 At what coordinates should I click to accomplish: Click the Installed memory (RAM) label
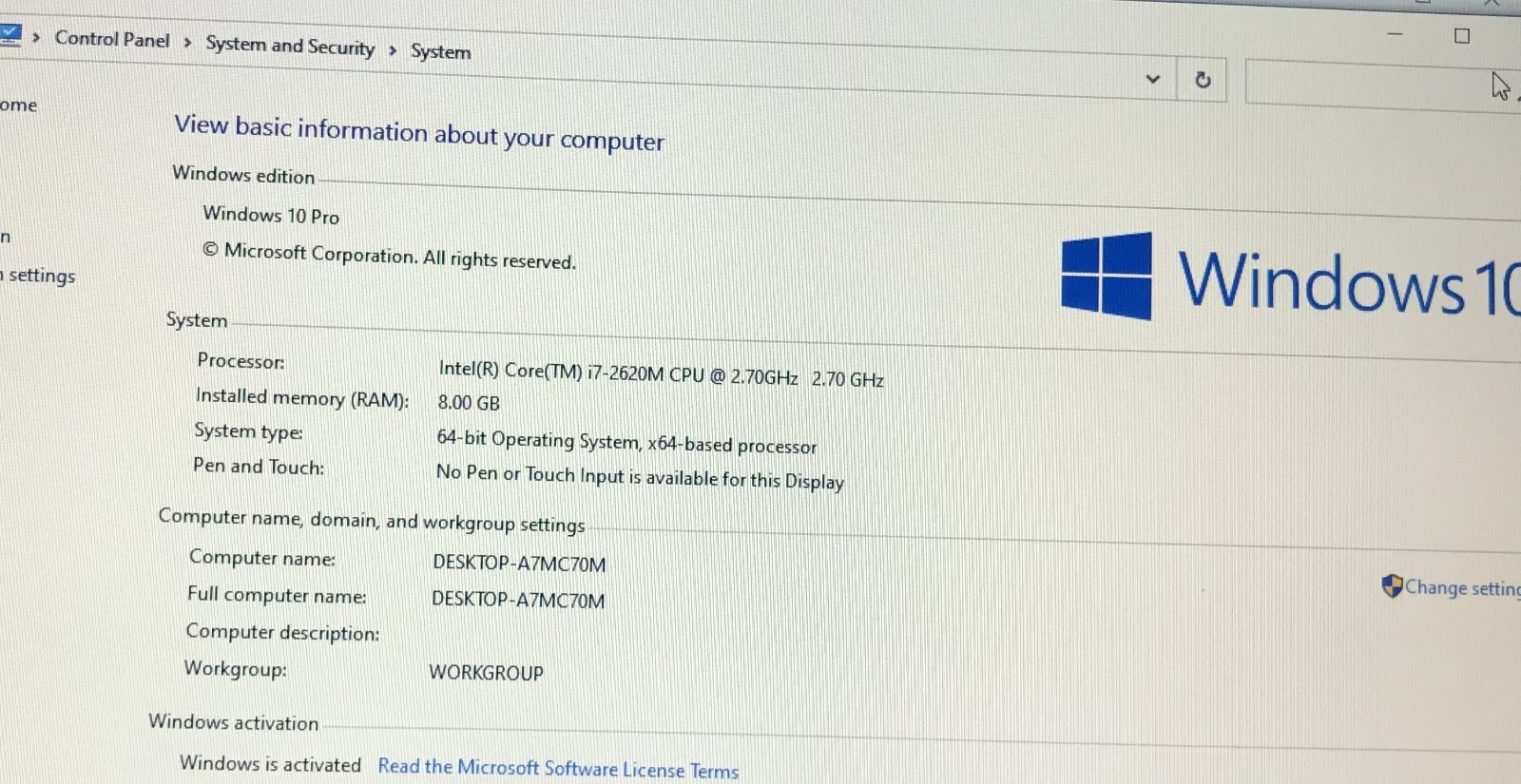pyautogui.click(x=302, y=397)
